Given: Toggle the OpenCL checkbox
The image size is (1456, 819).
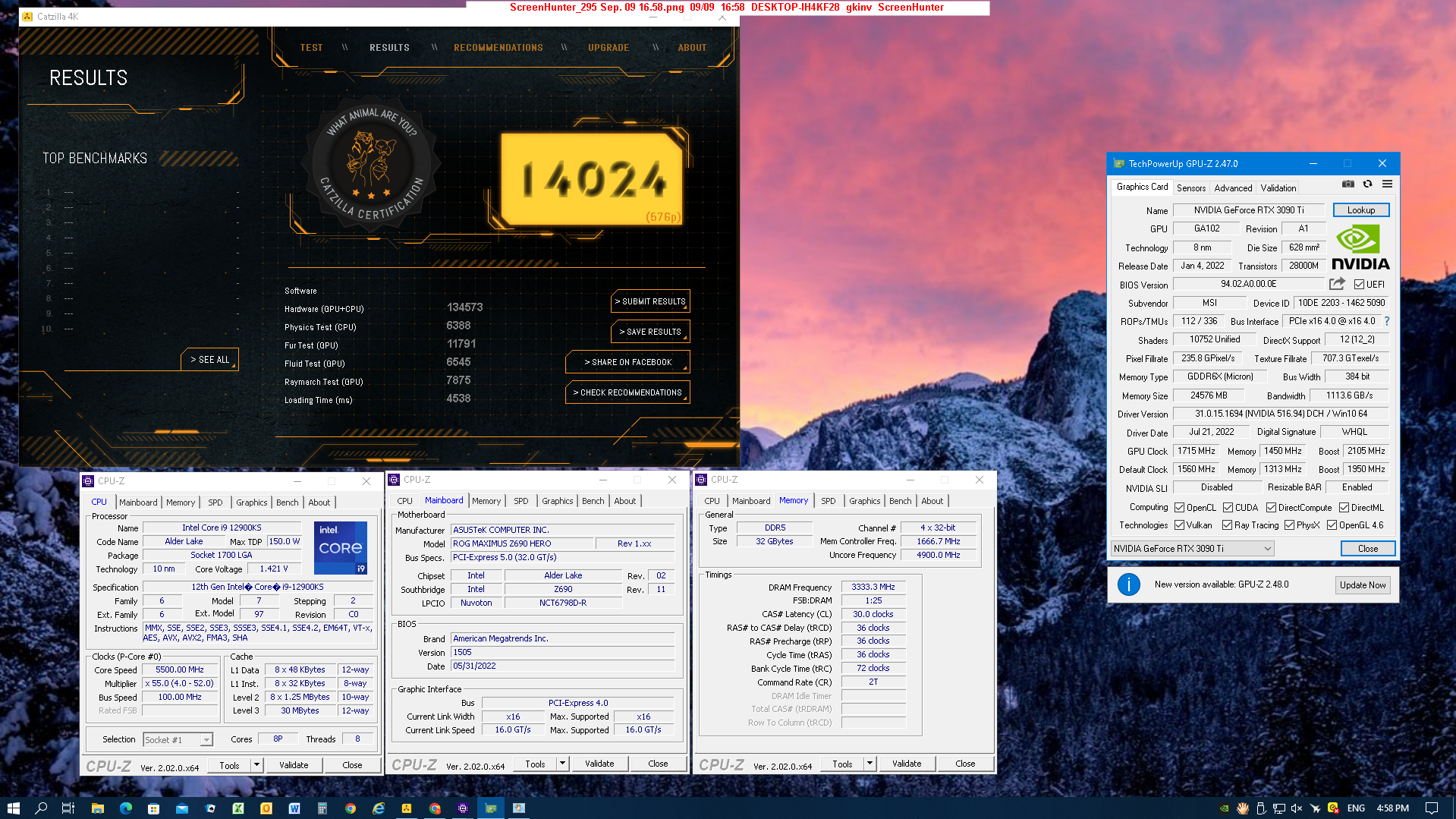Looking at the screenshot, I should coord(1179,508).
